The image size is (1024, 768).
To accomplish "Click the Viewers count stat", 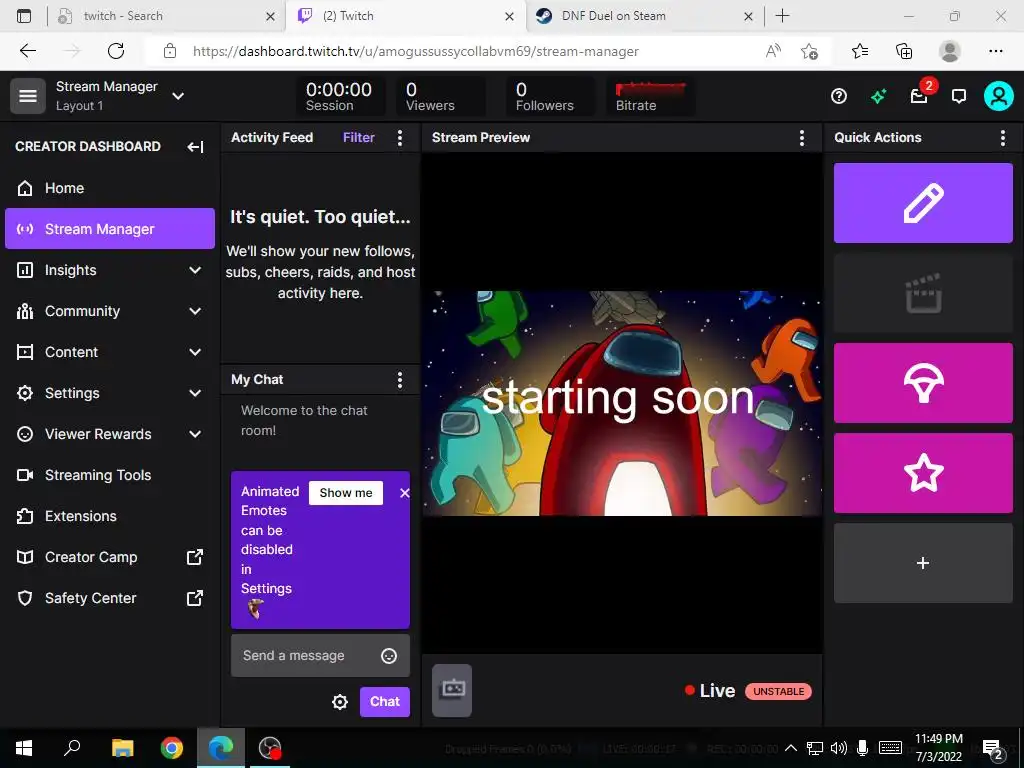I will [440, 96].
